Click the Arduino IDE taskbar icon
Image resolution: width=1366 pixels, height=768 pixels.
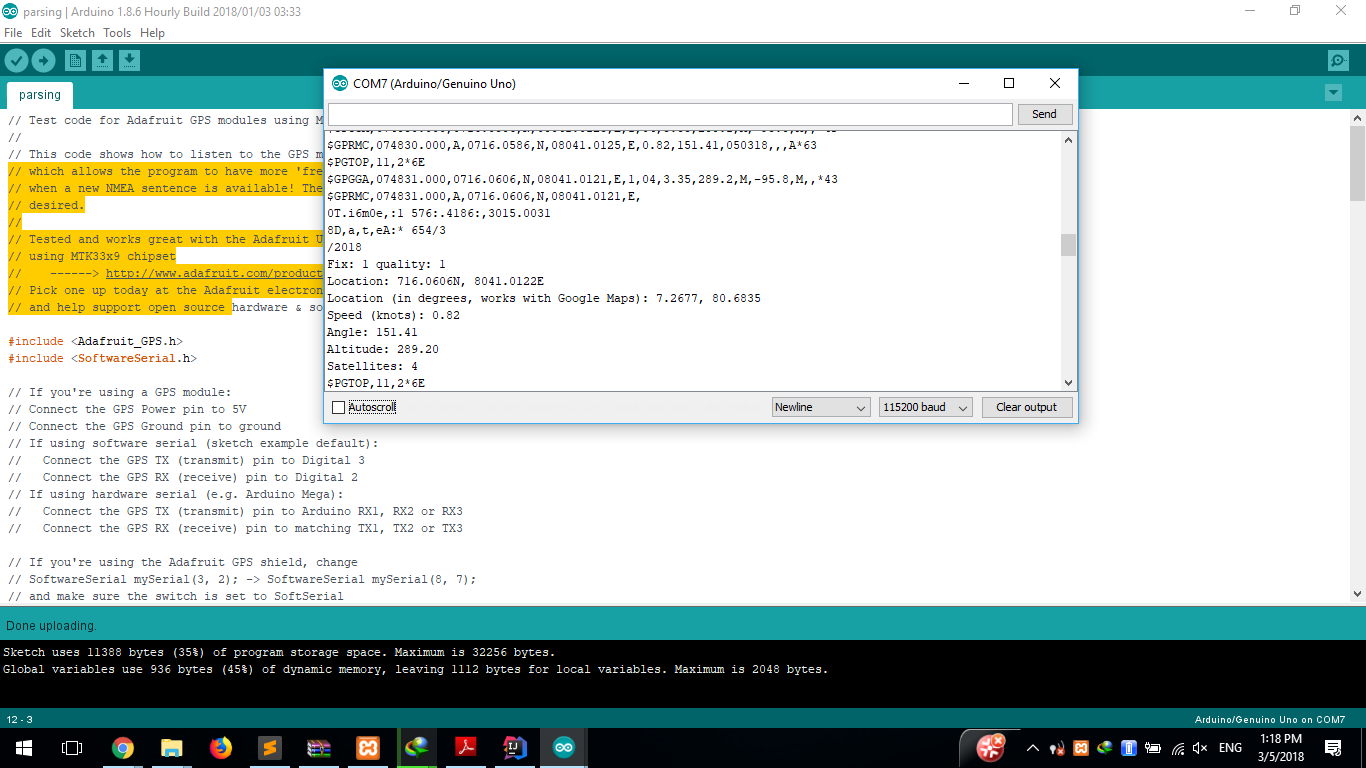pyautogui.click(x=564, y=748)
